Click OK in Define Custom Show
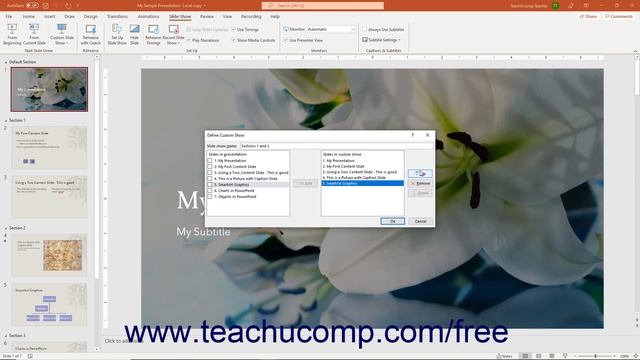640x360 pixels. click(393, 221)
